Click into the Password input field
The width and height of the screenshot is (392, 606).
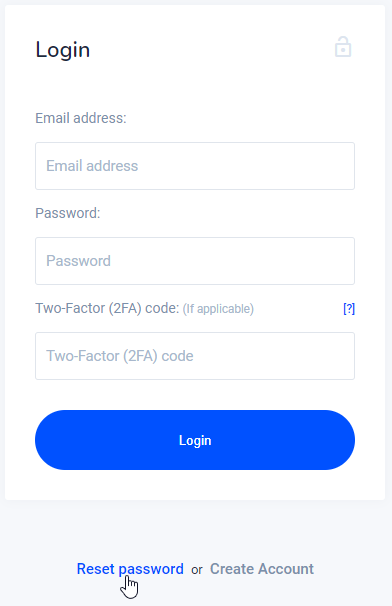coord(195,261)
